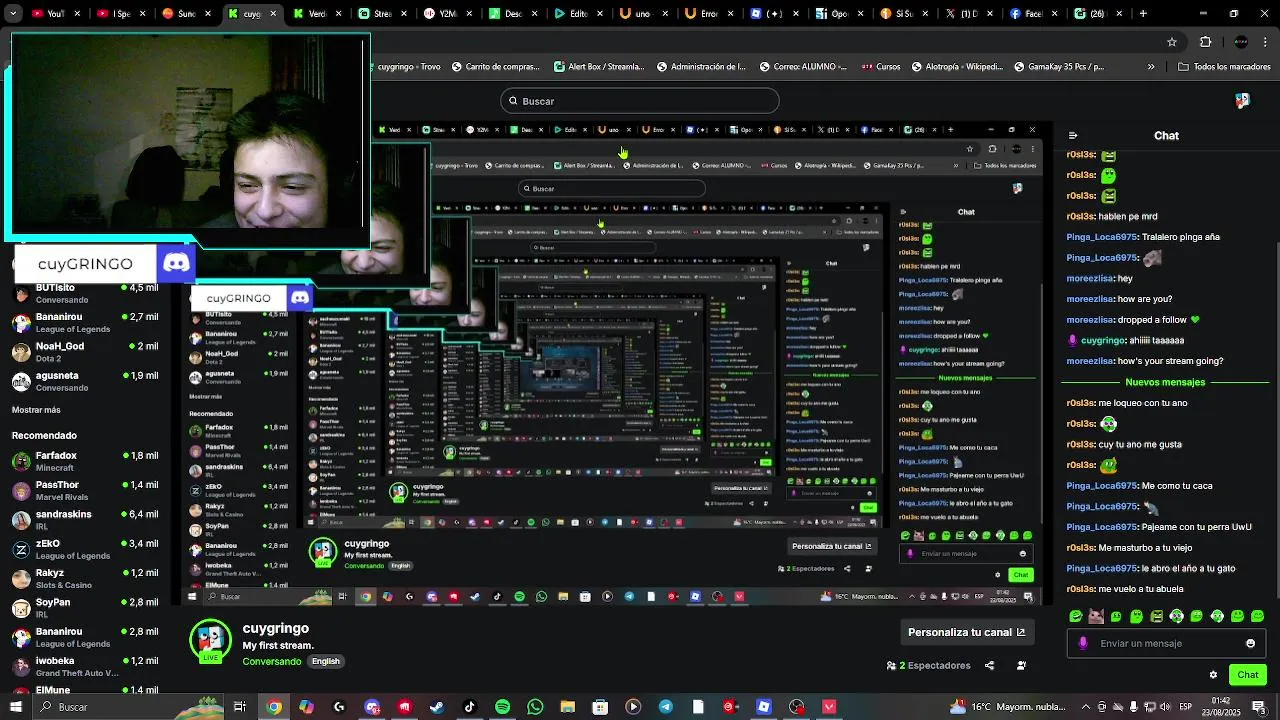This screenshot has width=1280, height=720.
Task: Click Chrome icon in the taskbar
Action: pyautogui.click(x=273, y=707)
